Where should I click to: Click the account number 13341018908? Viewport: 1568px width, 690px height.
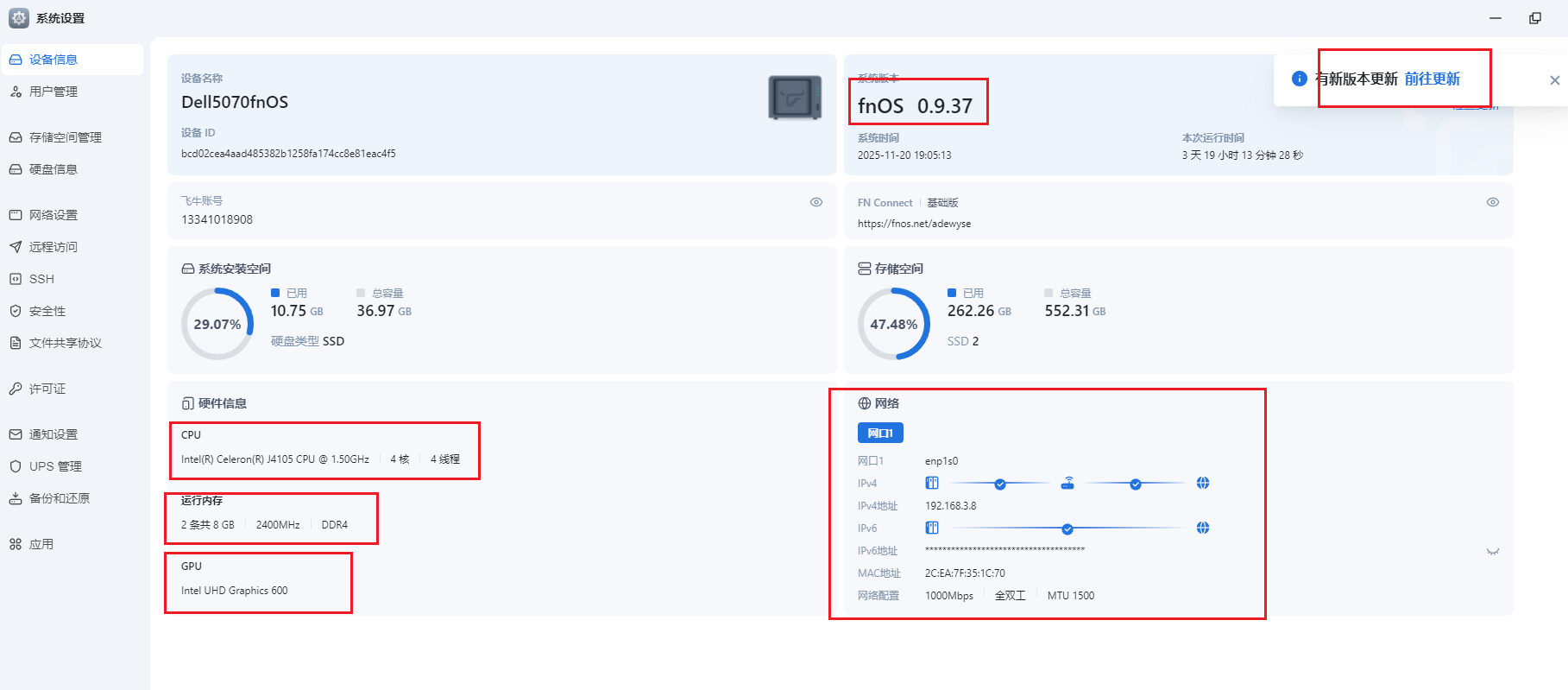pyautogui.click(x=217, y=219)
